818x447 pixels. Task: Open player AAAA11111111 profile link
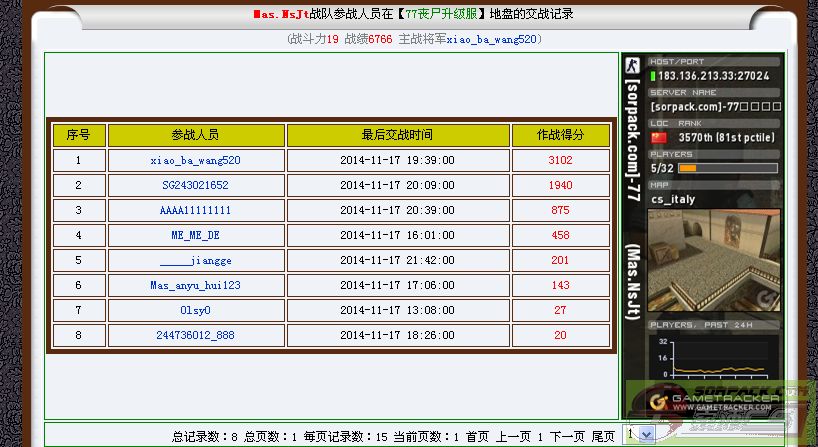point(196,210)
